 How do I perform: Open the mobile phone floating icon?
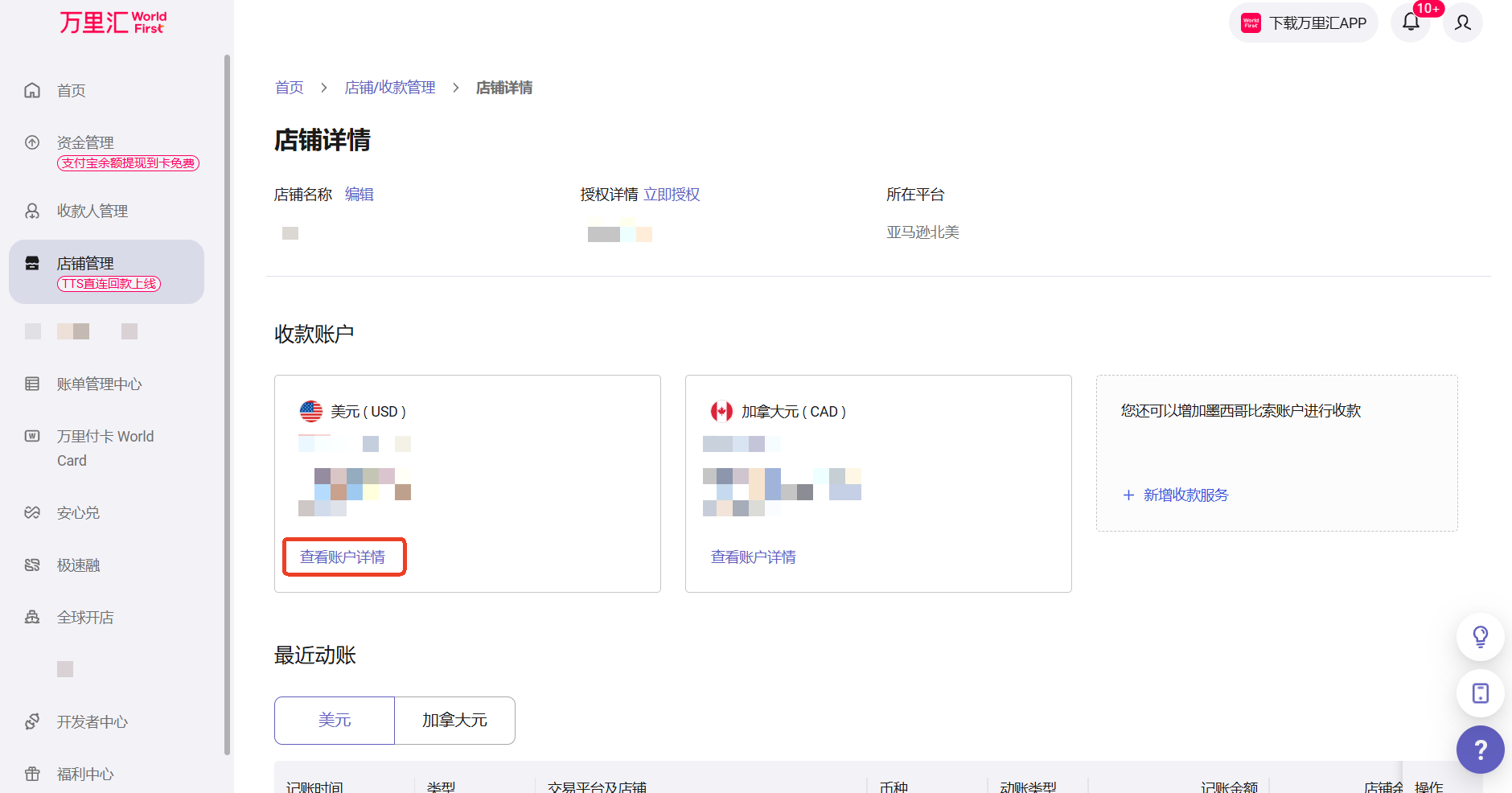point(1480,693)
